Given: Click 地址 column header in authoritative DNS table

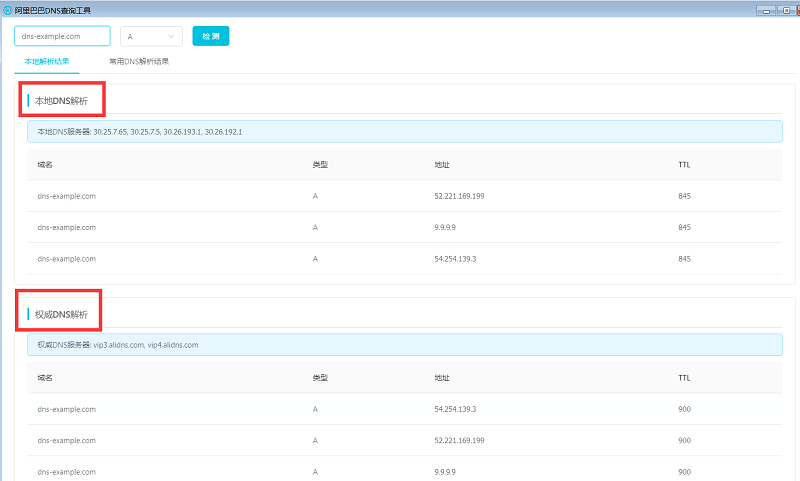Looking at the screenshot, I should (442, 378).
